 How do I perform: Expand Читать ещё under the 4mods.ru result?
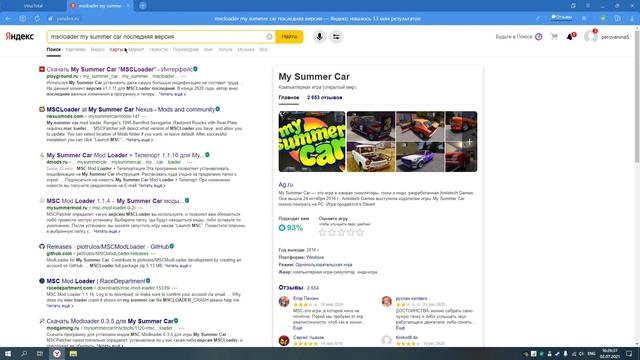[152, 186]
